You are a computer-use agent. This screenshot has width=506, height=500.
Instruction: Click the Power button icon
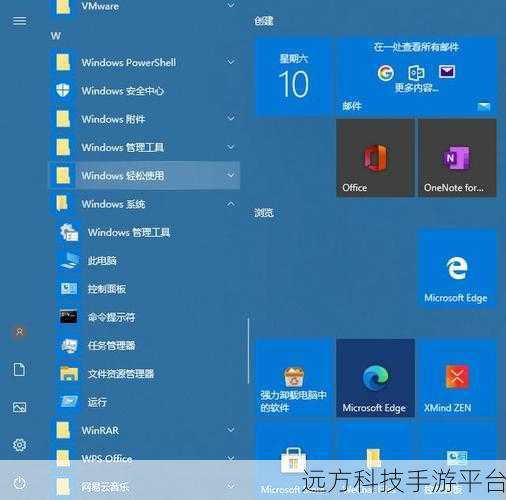[19, 483]
